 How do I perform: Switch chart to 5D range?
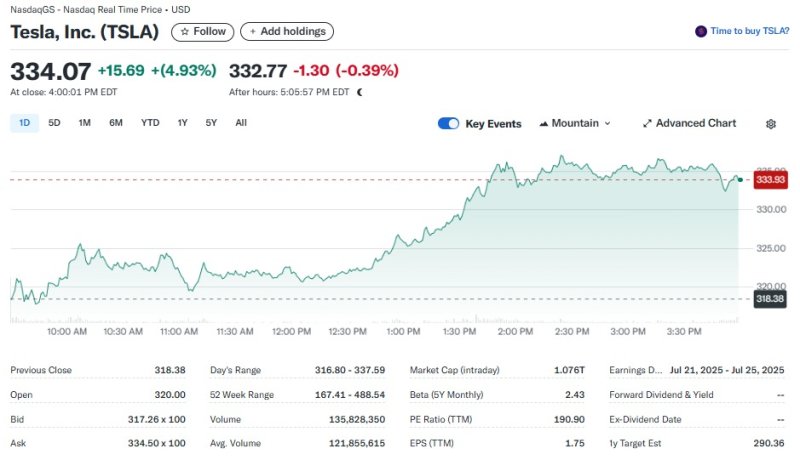(x=55, y=123)
